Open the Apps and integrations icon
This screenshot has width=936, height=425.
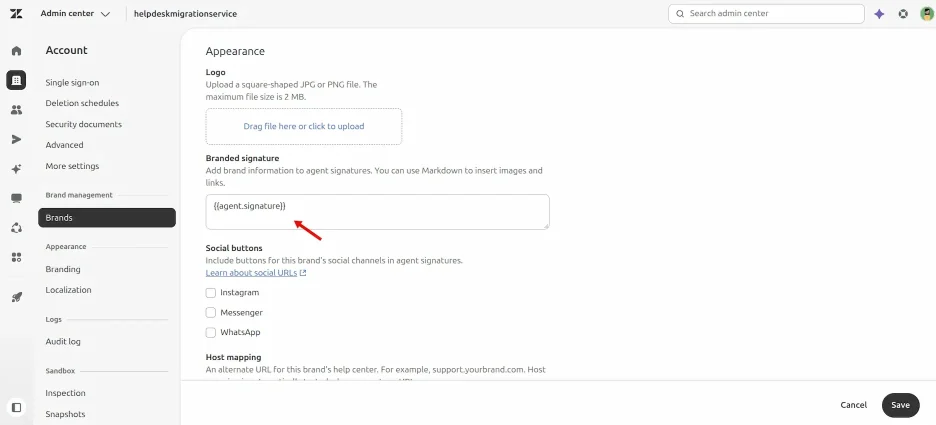click(x=16, y=257)
